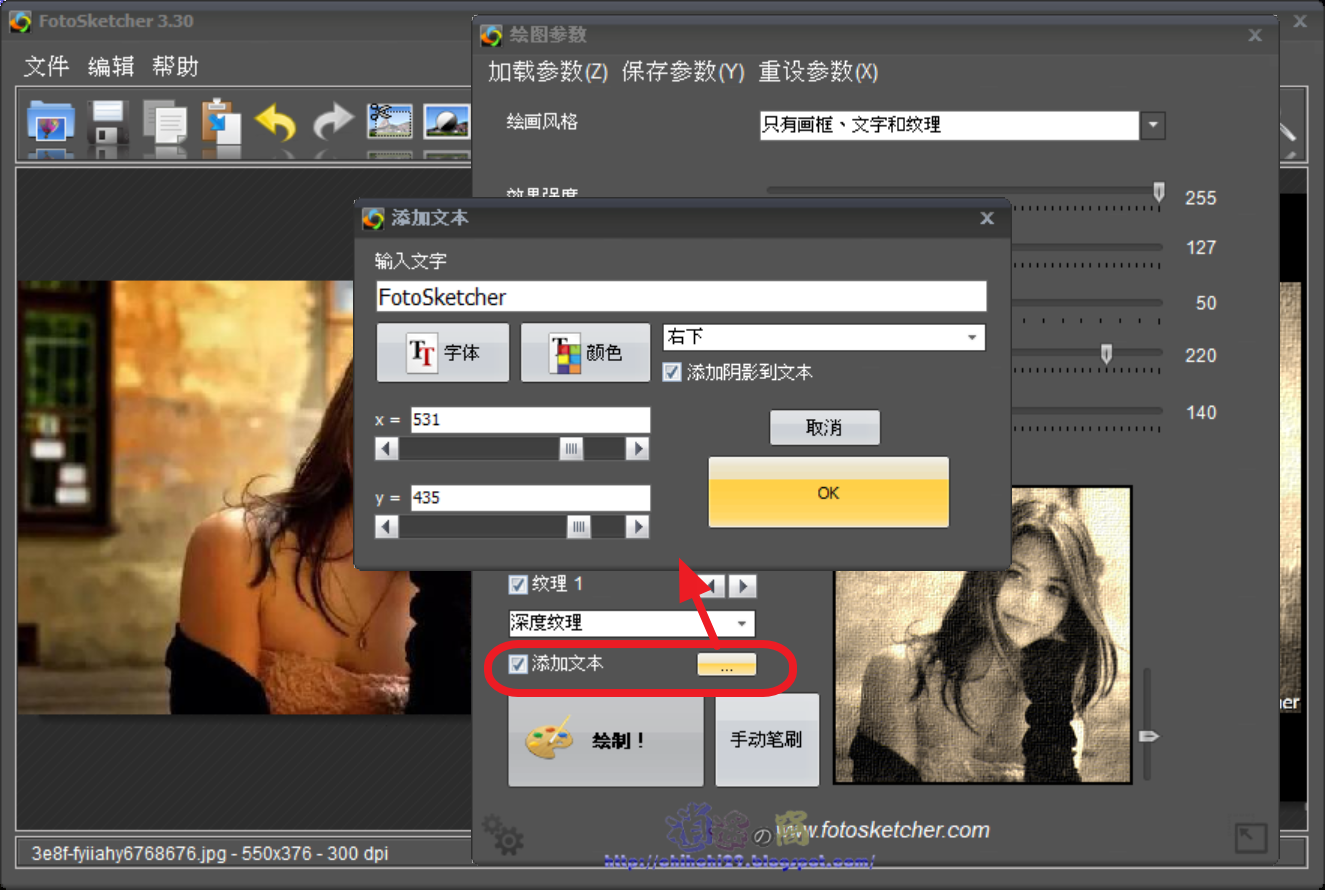
Task: Expand the 深度纹理 texture dropdown
Action: click(x=742, y=623)
